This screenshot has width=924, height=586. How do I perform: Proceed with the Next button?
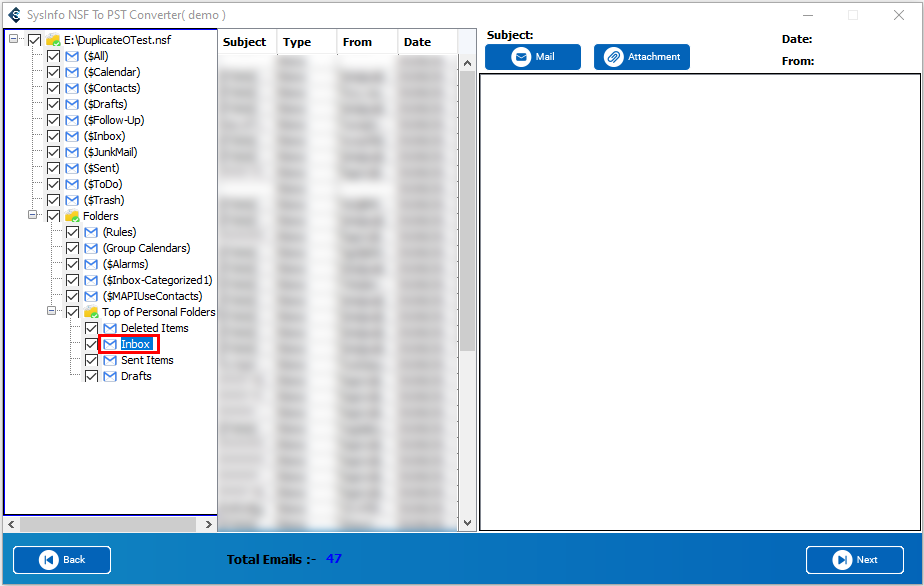pyautogui.click(x=854, y=559)
